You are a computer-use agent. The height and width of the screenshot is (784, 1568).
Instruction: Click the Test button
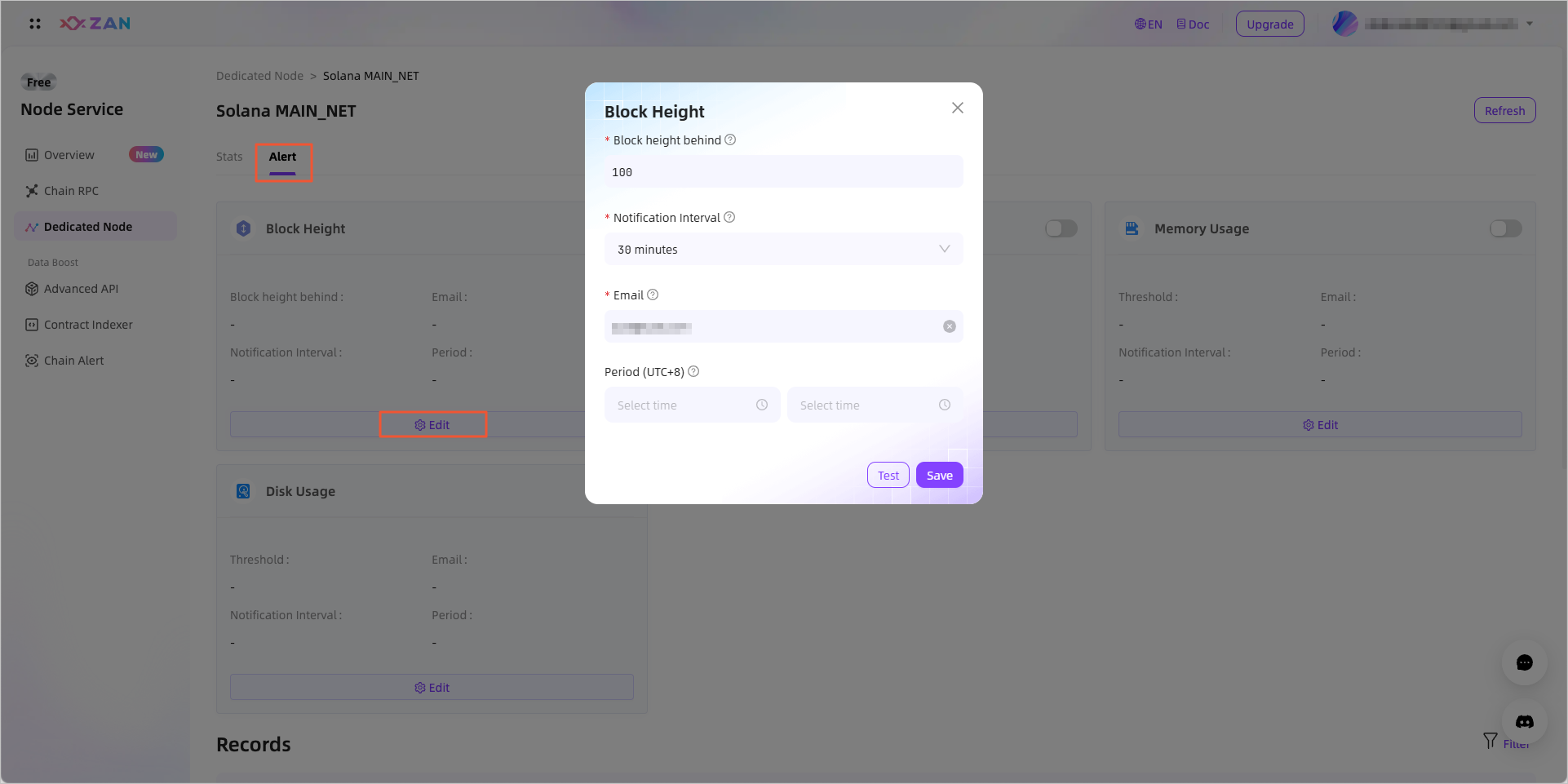pyautogui.click(x=888, y=476)
